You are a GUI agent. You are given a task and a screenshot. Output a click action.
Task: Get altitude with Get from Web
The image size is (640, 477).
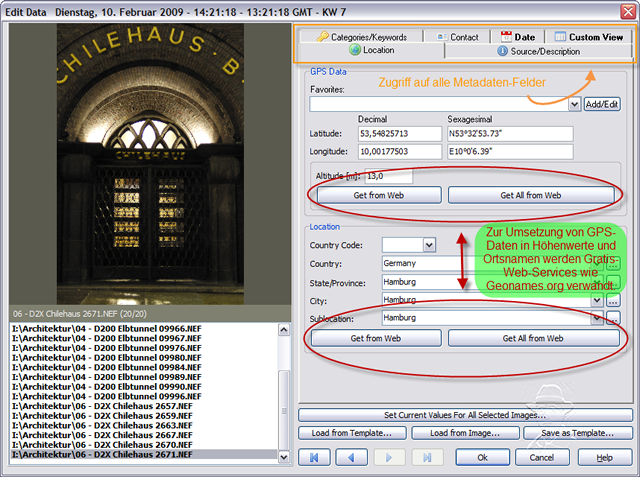379,195
